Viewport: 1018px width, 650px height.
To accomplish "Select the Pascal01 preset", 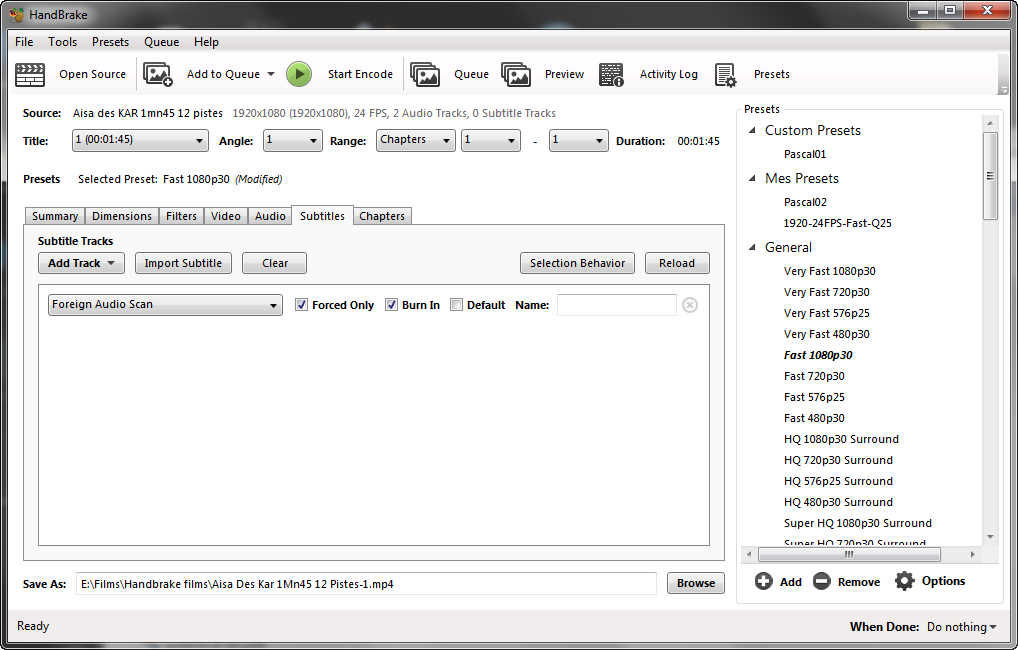I will point(804,154).
